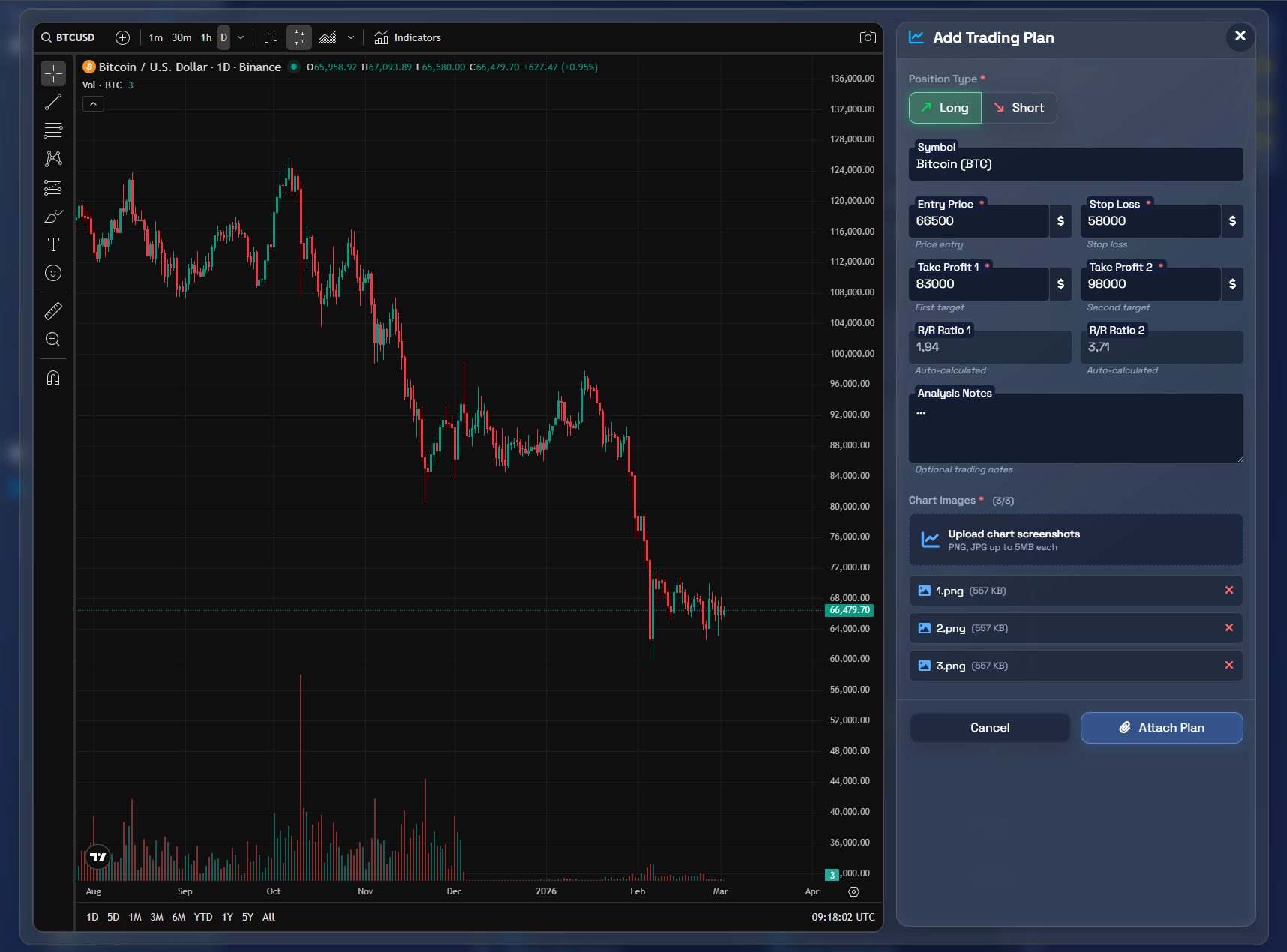Take a chart snapshot with the camera icon
This screenshot has width=1287, height=952.
(x=868, y=37)
